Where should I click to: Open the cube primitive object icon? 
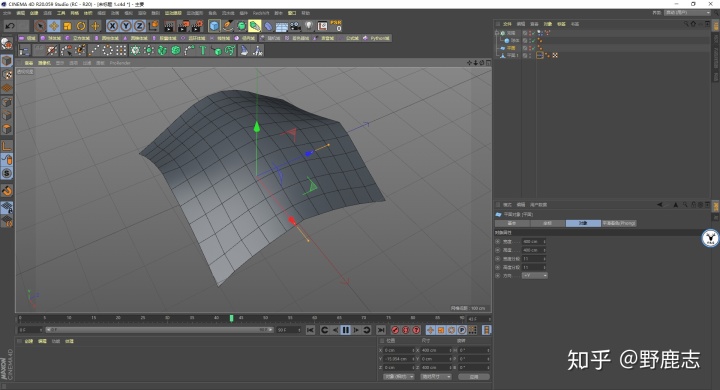point(214,26)
